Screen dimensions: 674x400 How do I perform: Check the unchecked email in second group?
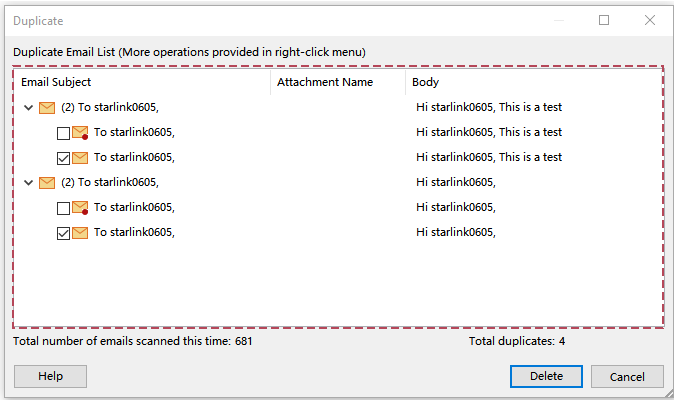coord(64,208)
